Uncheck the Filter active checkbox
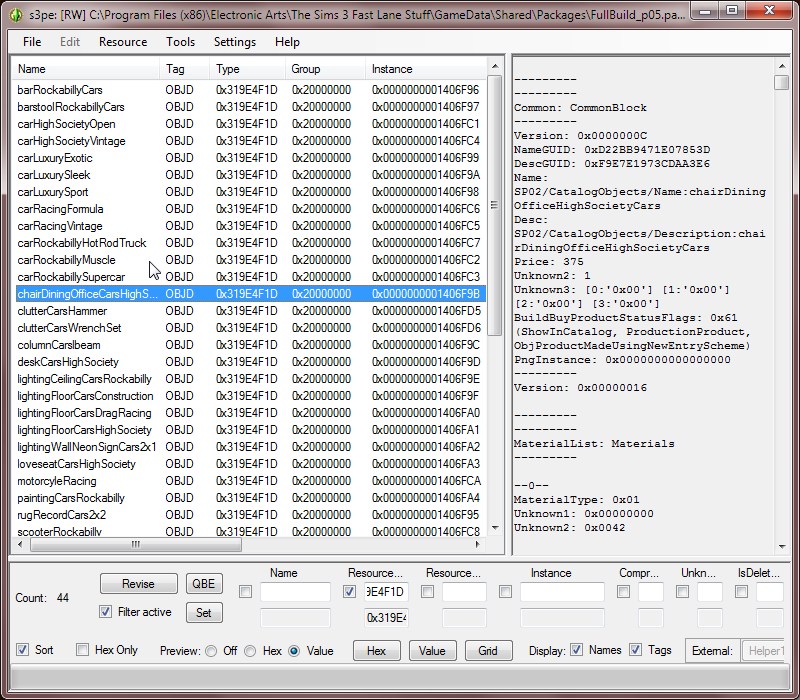This screenshot has width=800, height=700. tap(106, 612)
